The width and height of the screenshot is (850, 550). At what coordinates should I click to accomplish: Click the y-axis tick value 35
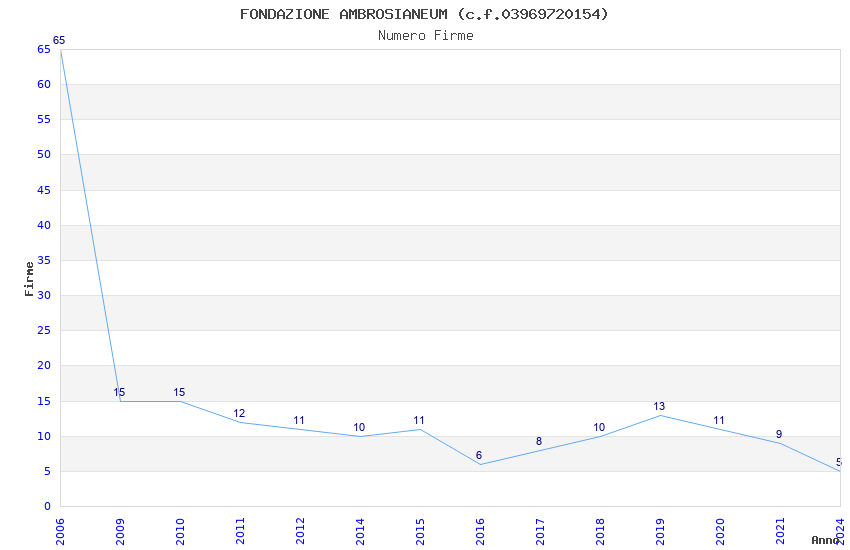coord(44,261)
